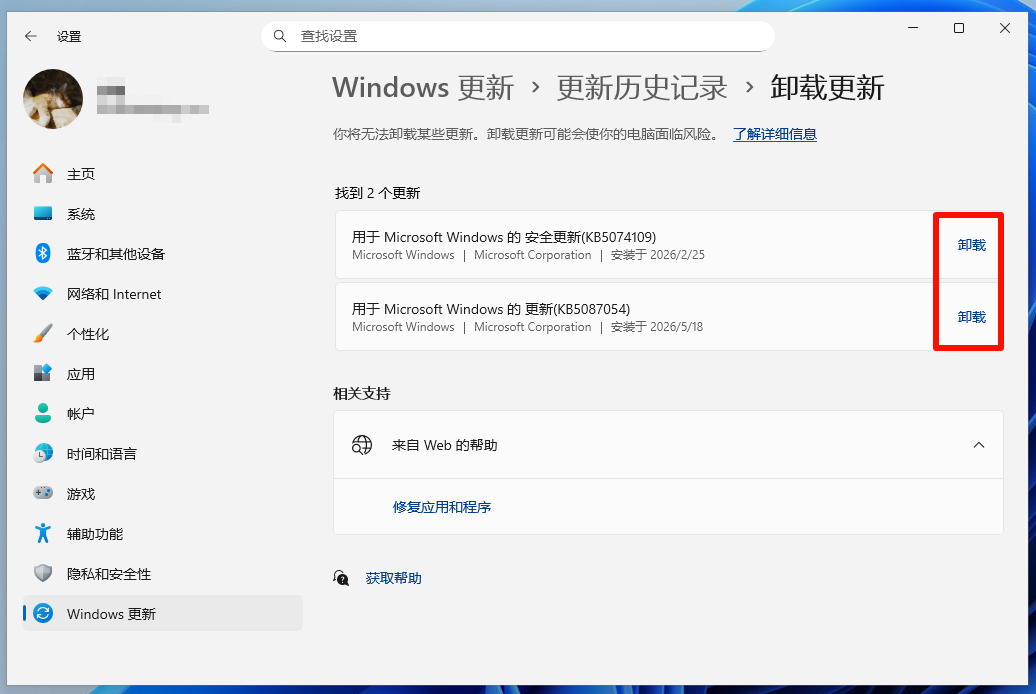Image resolution: width=1036 pixels, height=694 pixels.
Task: Select Windows 更新 in the sidebar
Action: click(163, 613)
